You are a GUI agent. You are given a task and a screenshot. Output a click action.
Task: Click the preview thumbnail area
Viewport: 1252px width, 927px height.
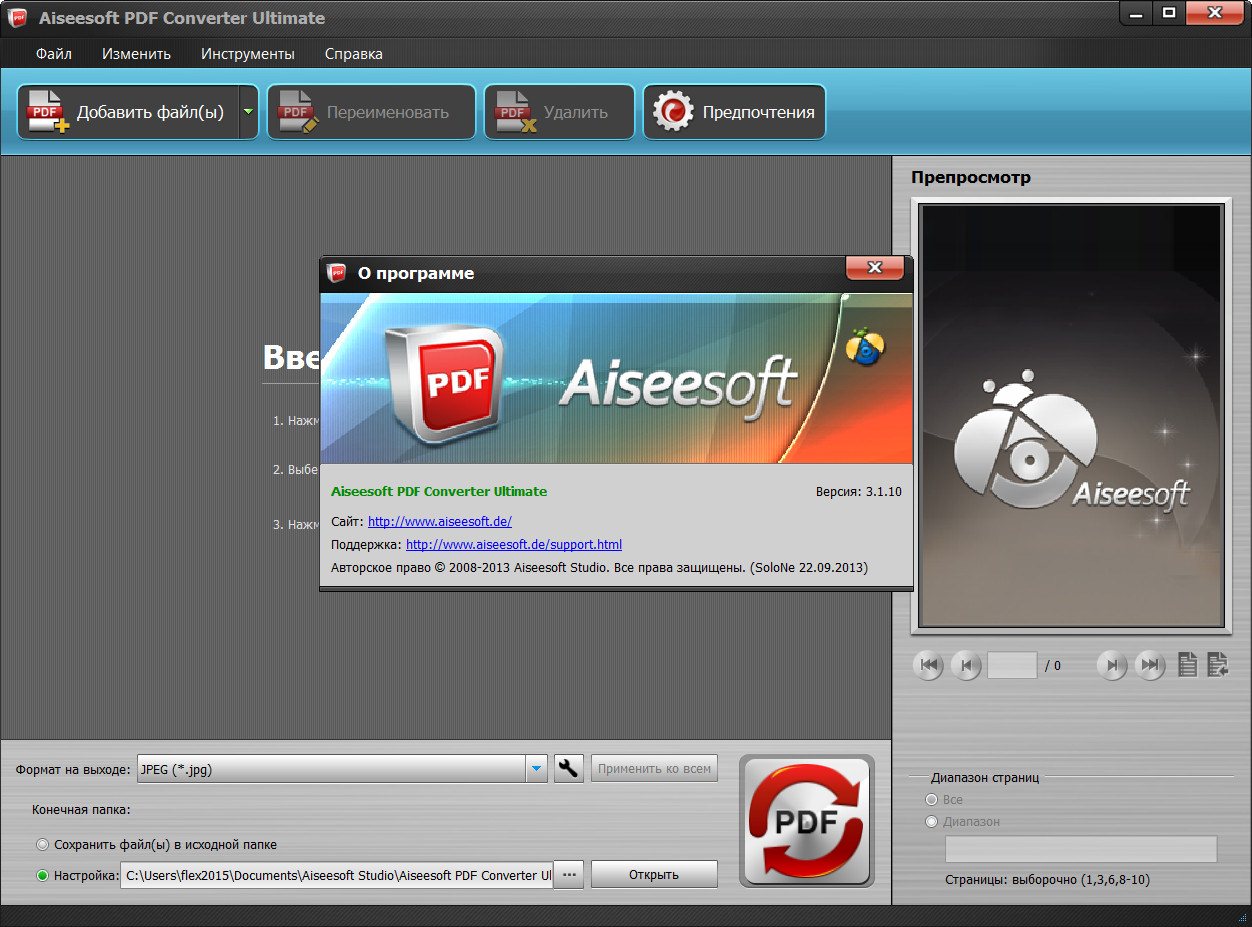point(1071,415)
